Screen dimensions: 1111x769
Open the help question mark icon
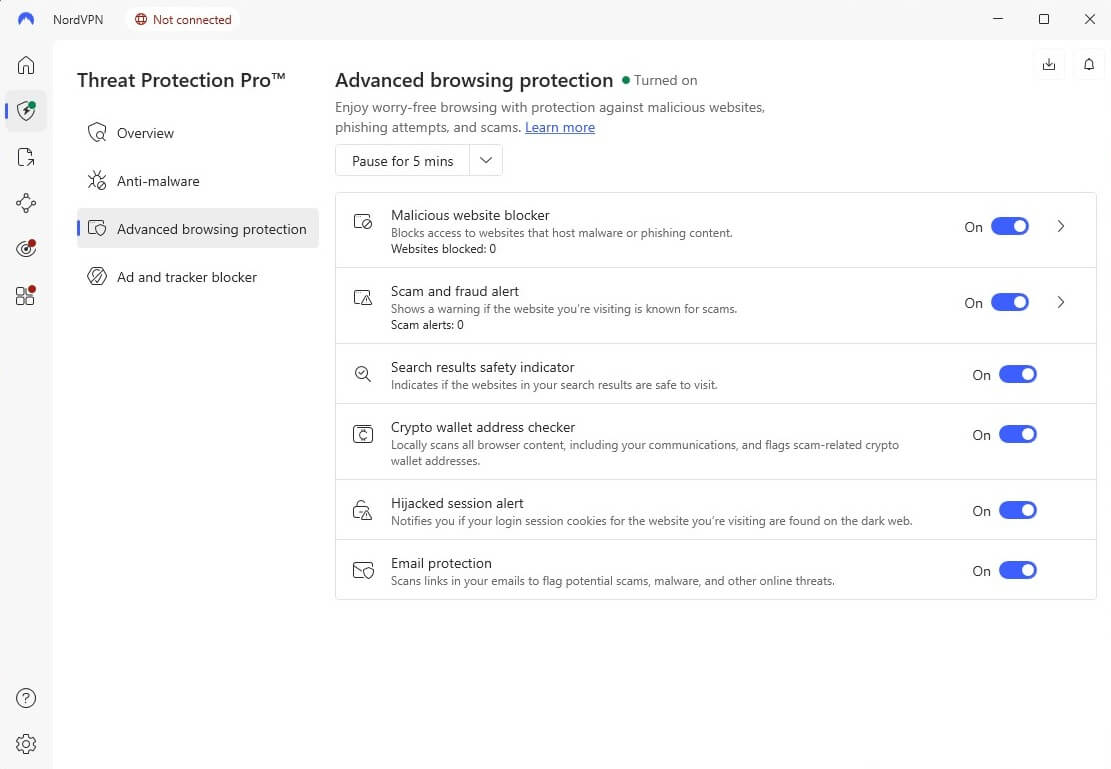coord(26,698)
